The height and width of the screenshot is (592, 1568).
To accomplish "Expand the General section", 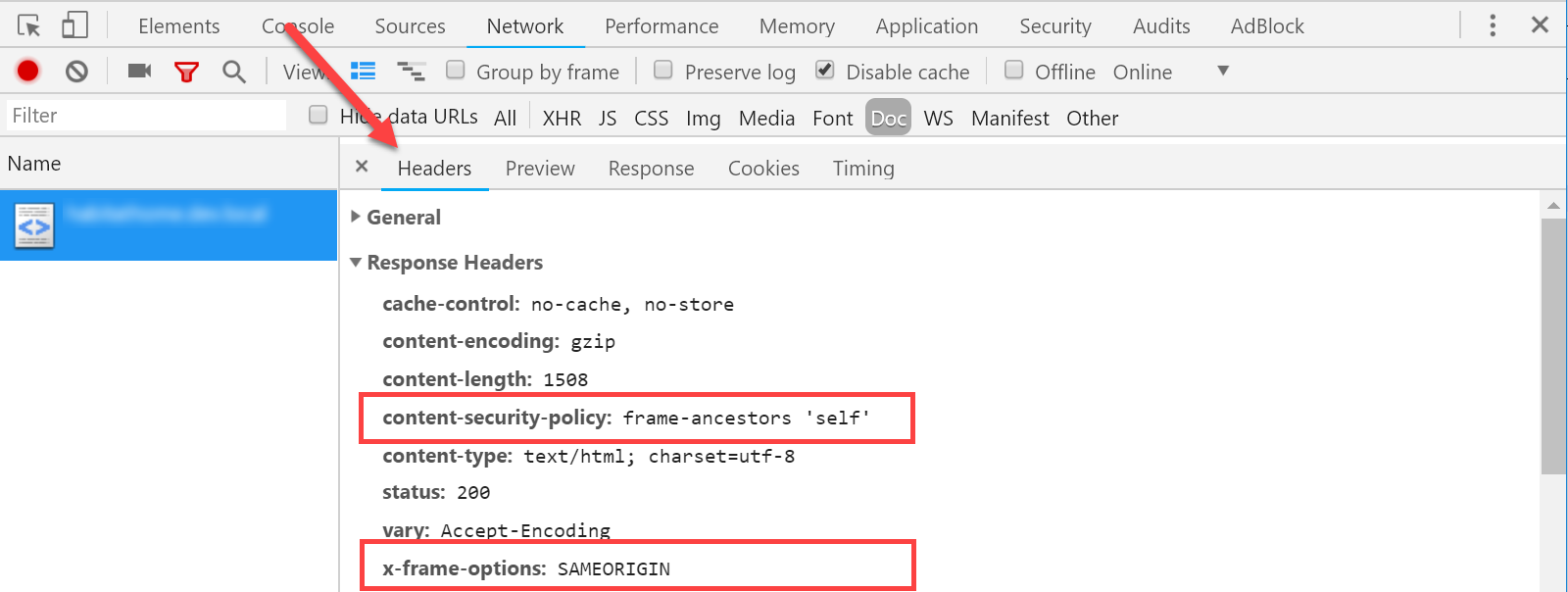I will click(356, 217).
